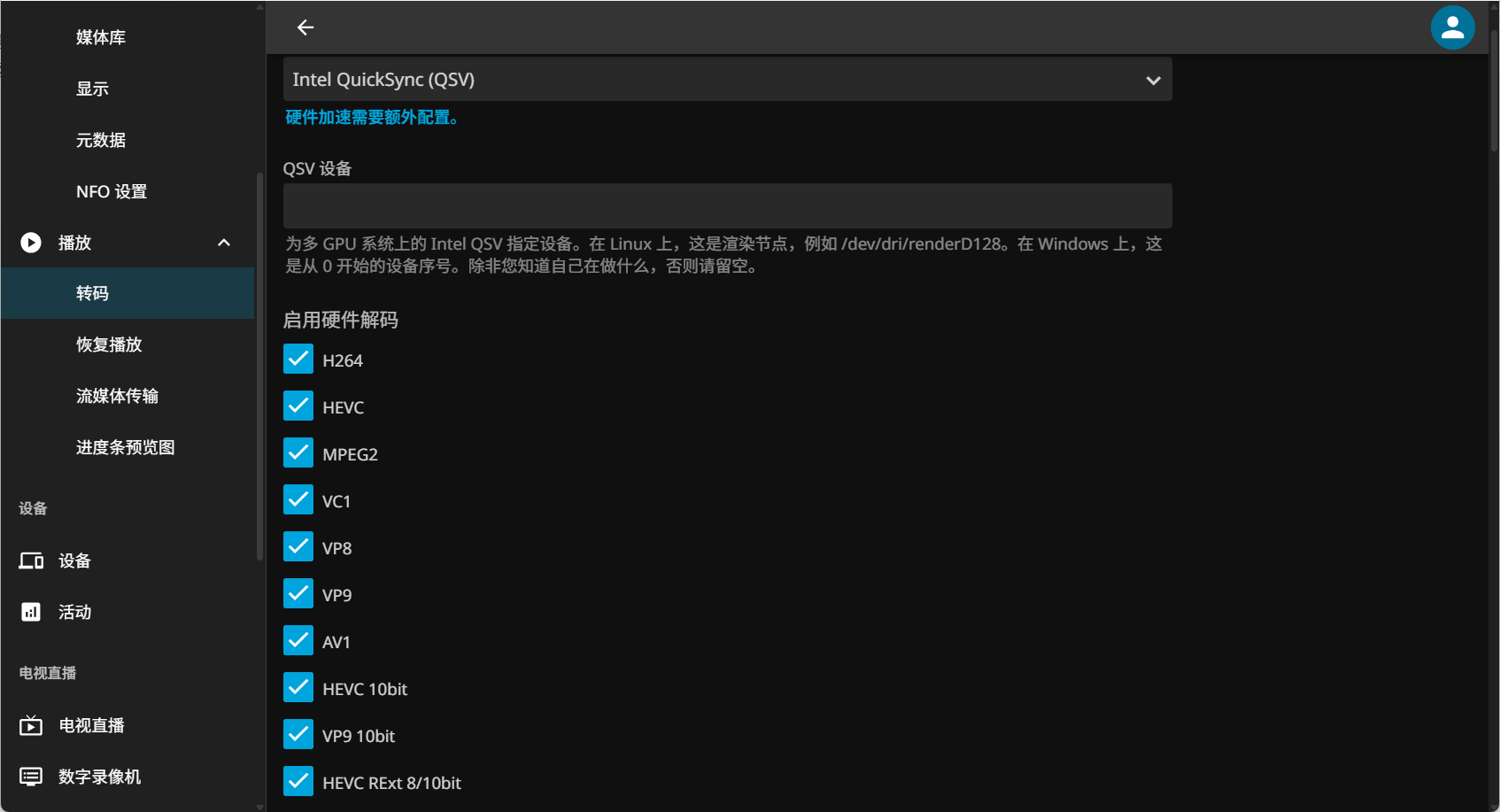
Task: Click the 数字录像机 DVR icon
Action: coord(31,777)
